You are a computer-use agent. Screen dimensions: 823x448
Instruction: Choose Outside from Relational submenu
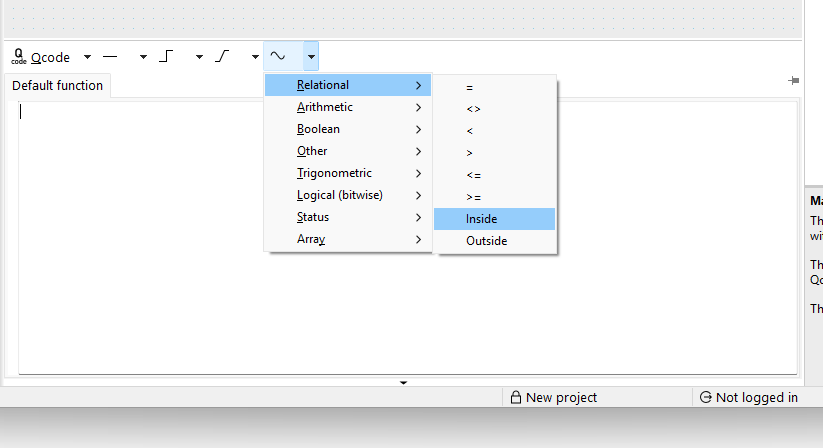[494, 241]
